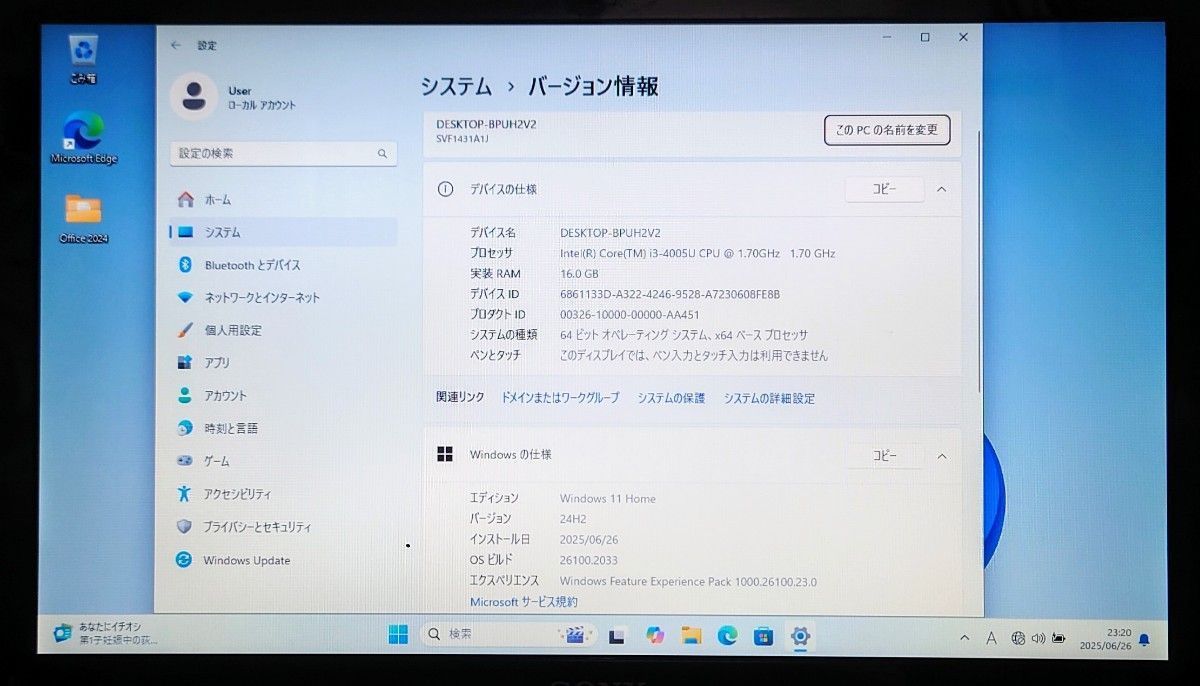Screen dimensions: 1200x686
Task: Click the back arrow in Settings
Action: point(176,45)
